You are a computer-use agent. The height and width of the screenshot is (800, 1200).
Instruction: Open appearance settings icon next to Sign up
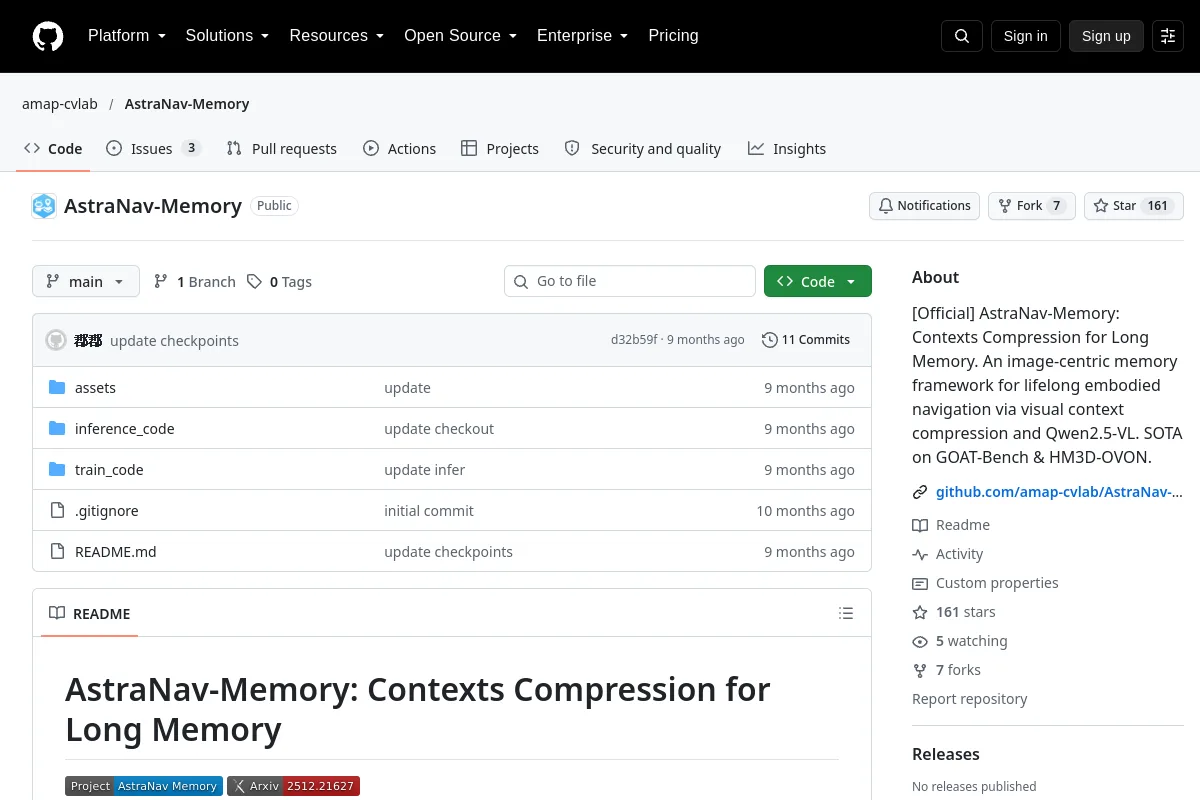click(x=1168, y=36)
